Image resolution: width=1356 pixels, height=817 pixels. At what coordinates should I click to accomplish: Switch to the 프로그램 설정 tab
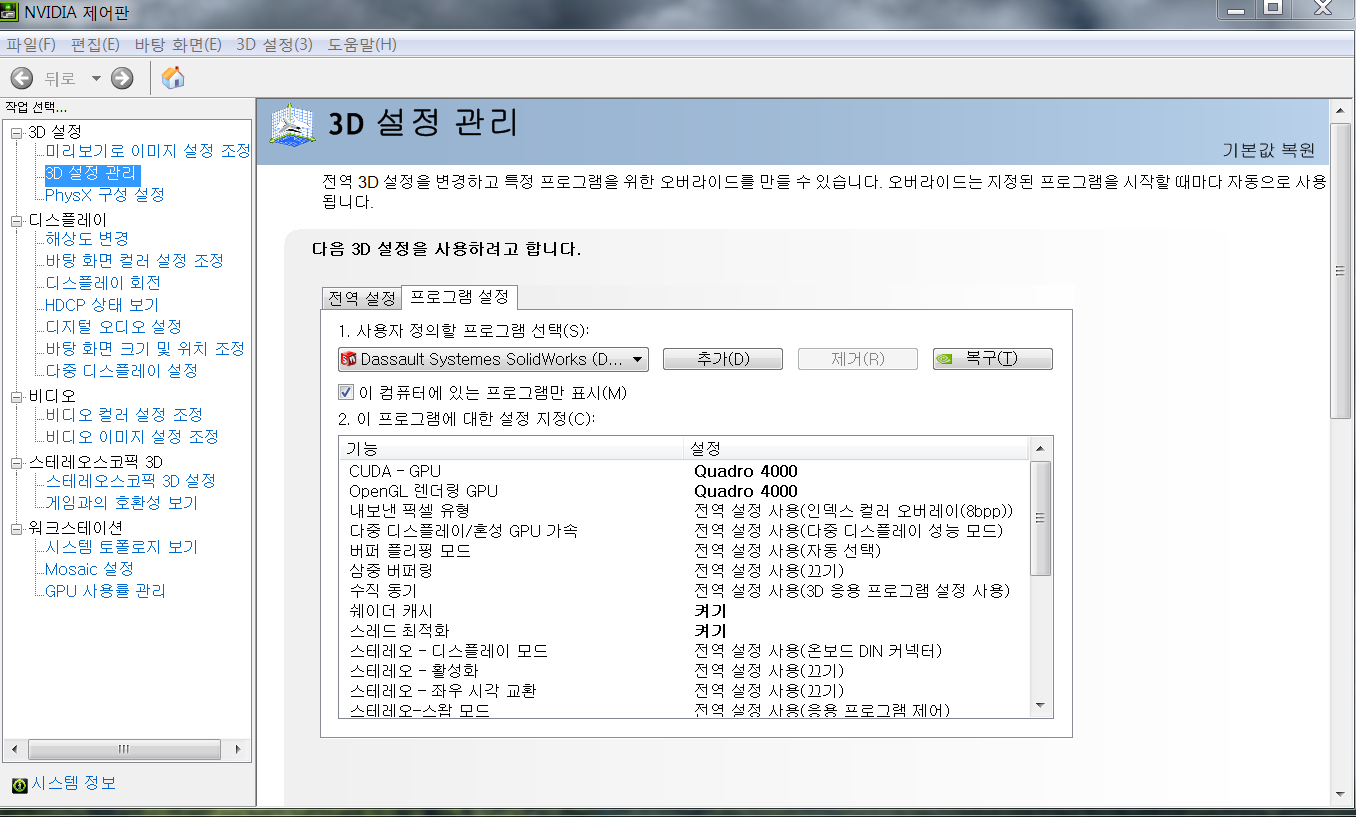460,297
